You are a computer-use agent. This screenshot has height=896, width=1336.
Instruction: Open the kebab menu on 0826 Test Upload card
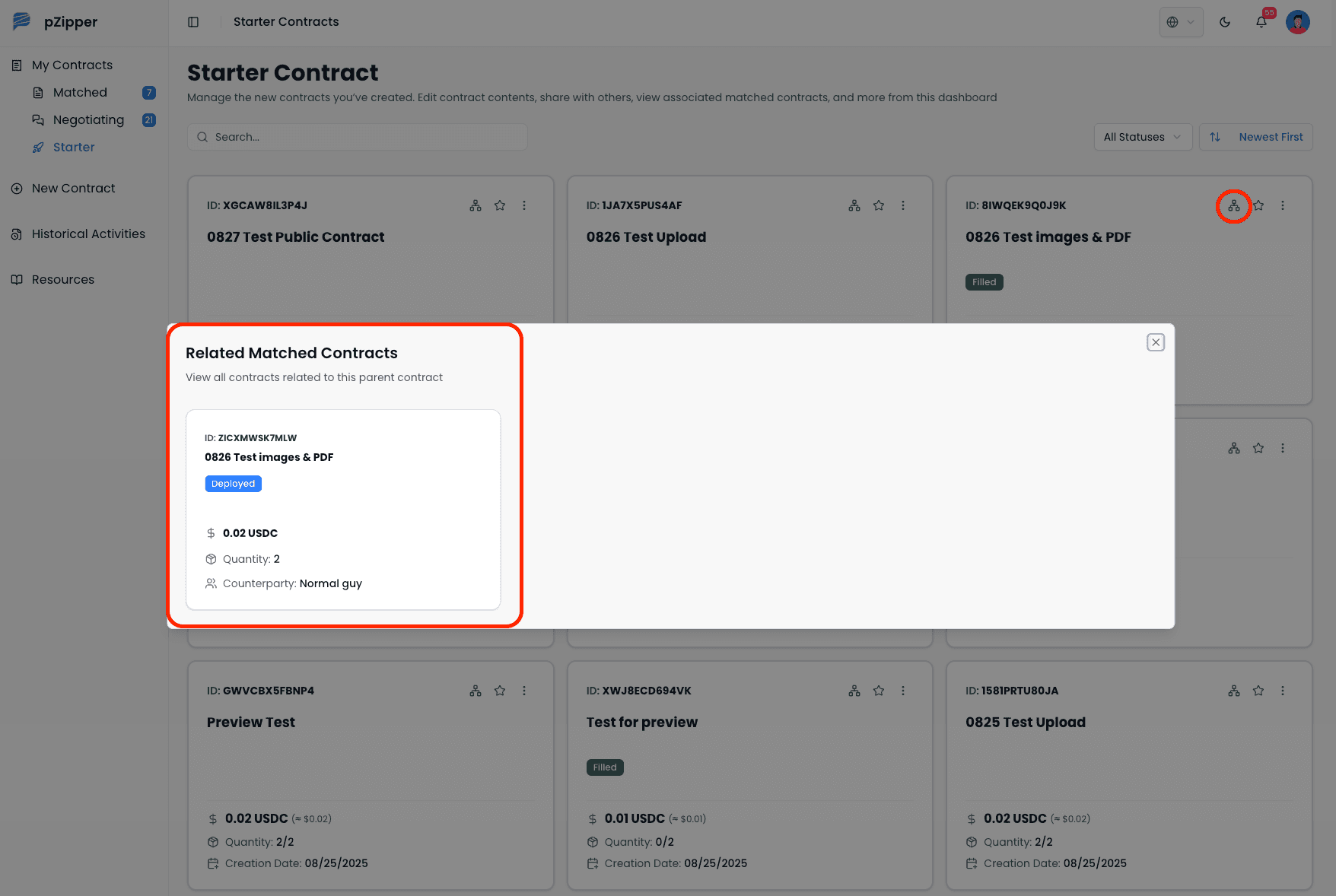point(903,205)
